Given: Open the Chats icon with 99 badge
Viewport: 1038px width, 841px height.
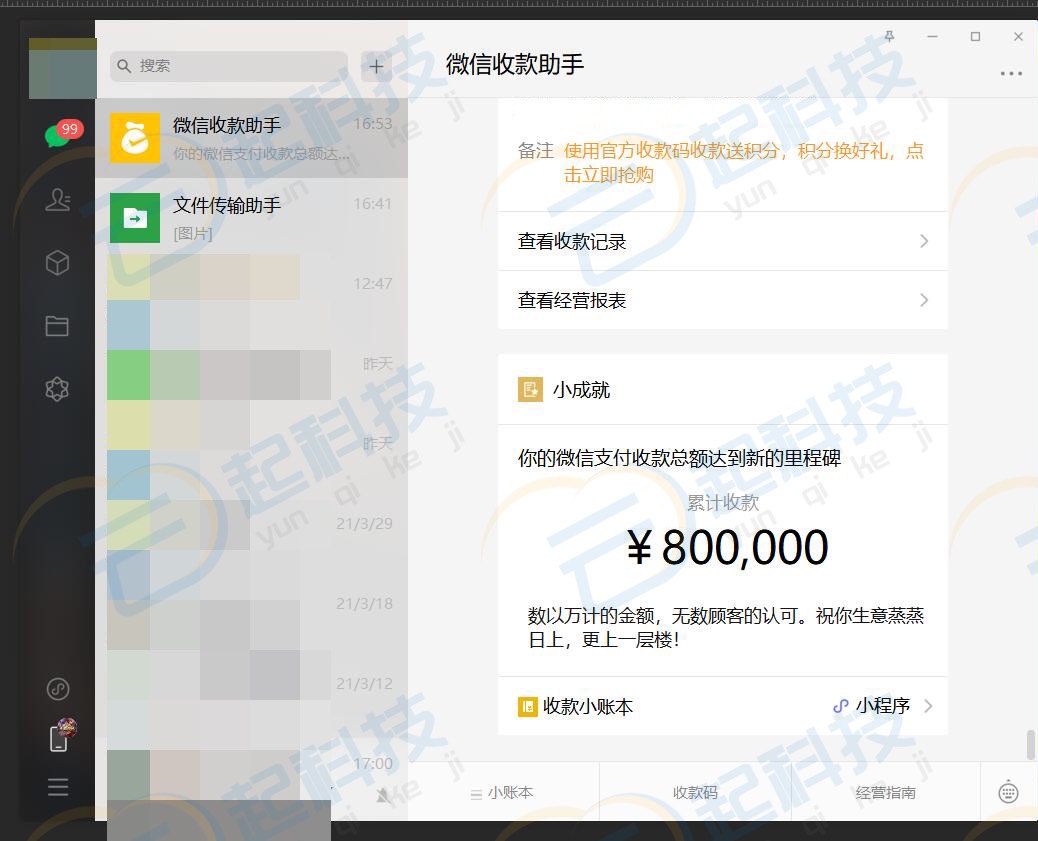Looking at the screenshot, I should [x=58, y=137].
